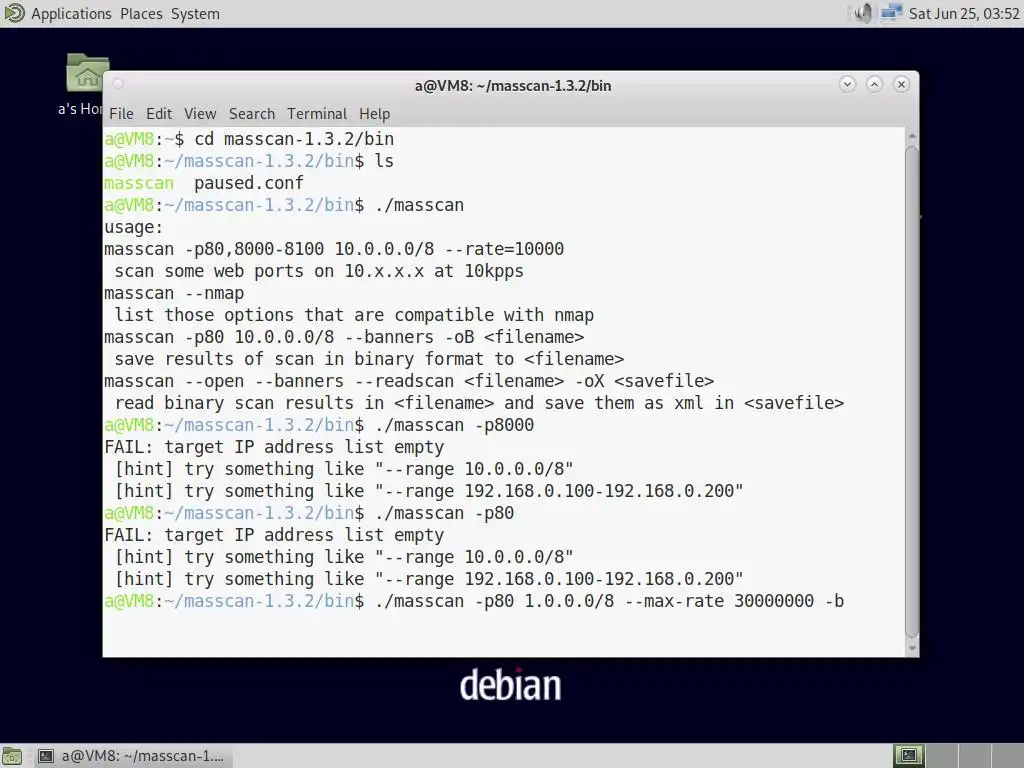The width and height of the screenshot is (1024, 768).
Task: Open the Places menu in top panel
Action: (x=141, y=14)
